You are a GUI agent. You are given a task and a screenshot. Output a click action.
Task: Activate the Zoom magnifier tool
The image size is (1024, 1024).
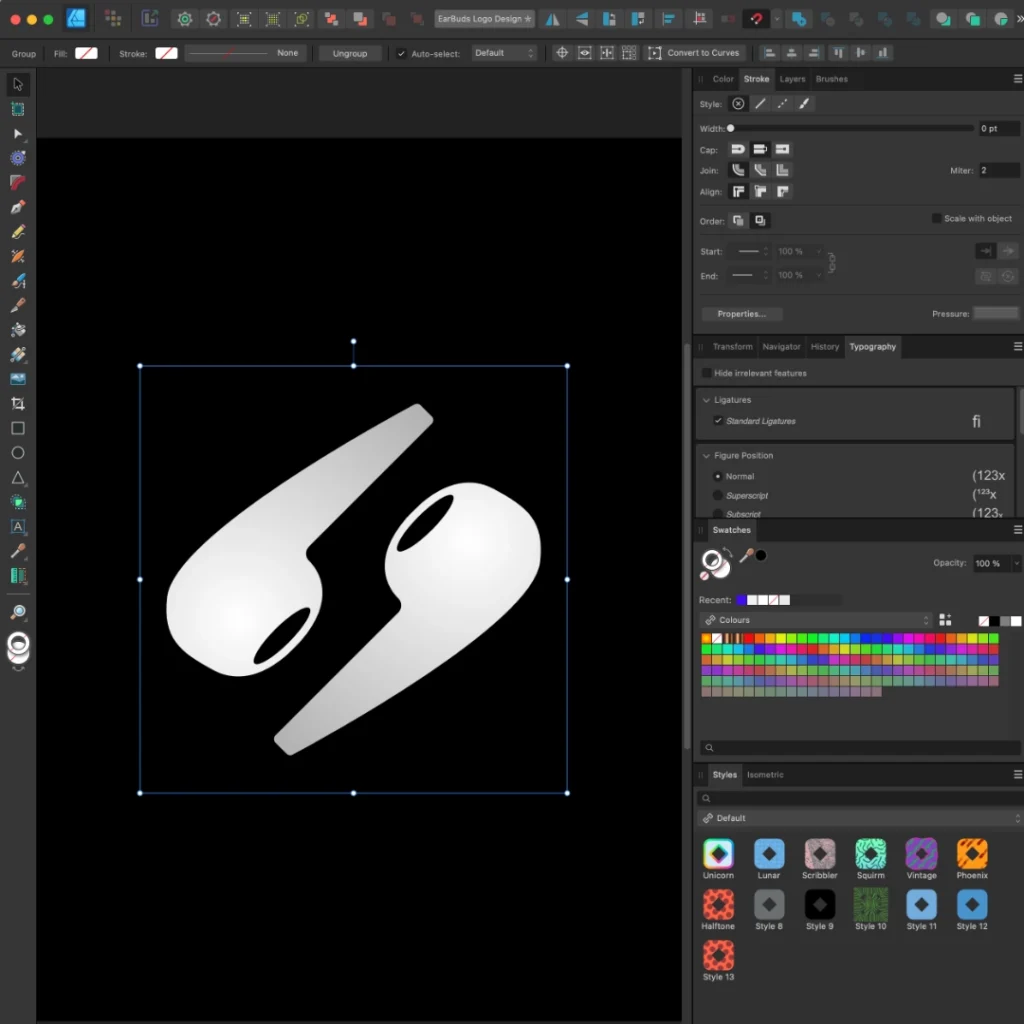pyautogui.click(x=17, y=612)
